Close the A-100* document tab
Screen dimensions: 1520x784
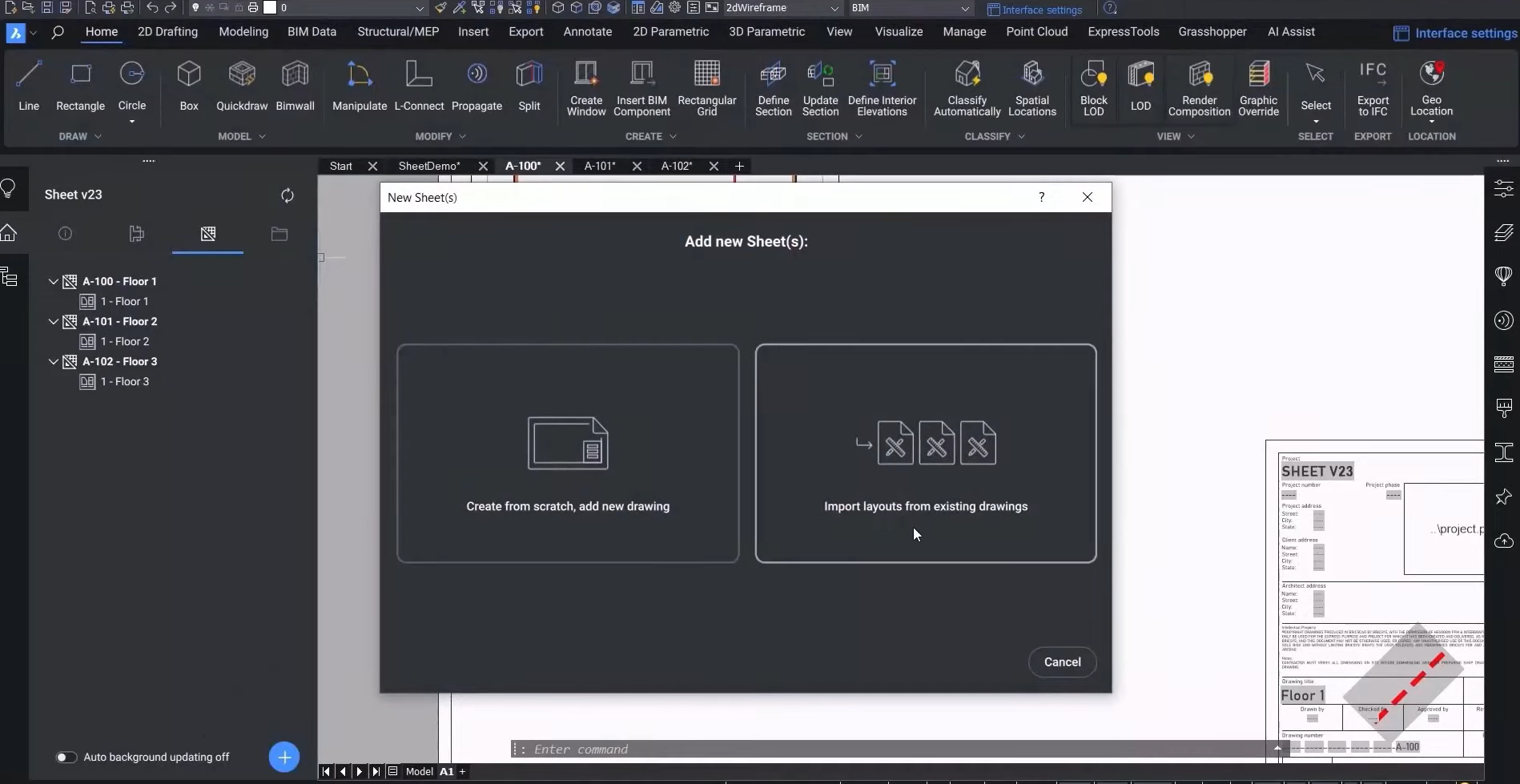click(x=560, y=167)
